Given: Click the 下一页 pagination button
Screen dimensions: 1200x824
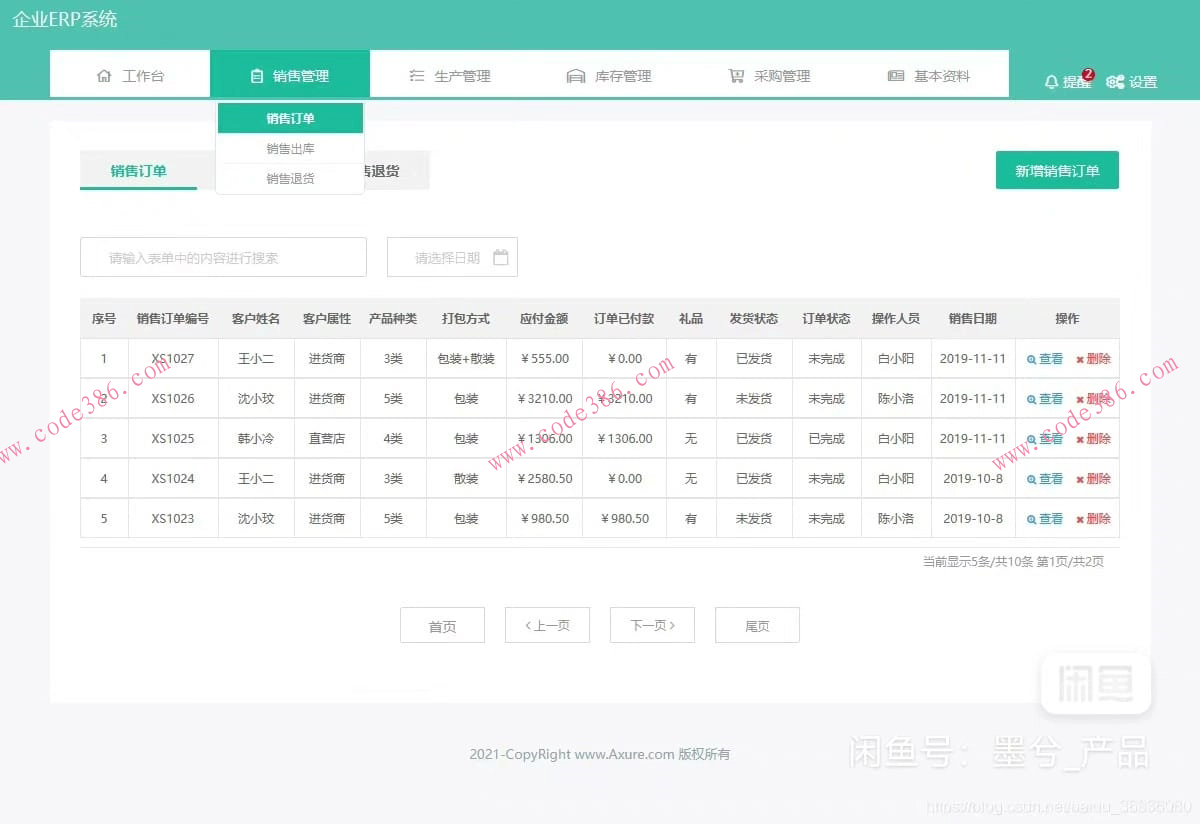Looking at the screenshot, I should click(x=652, y=625).
